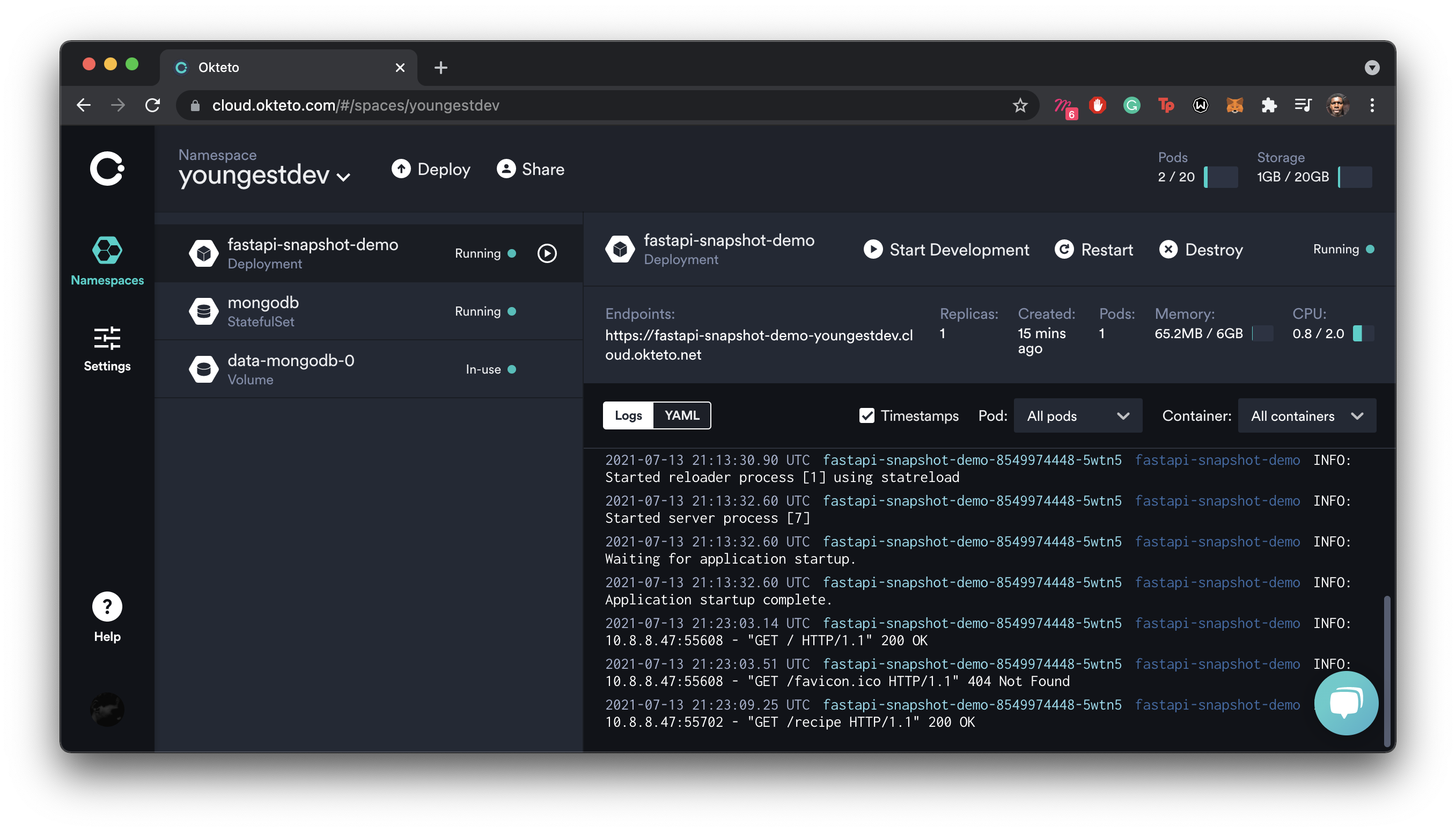The height and width of the screenshot is (832, 1456).
Task: Destroy the fastapi-snapshot-demo deployment
Action: (1201, 250)
